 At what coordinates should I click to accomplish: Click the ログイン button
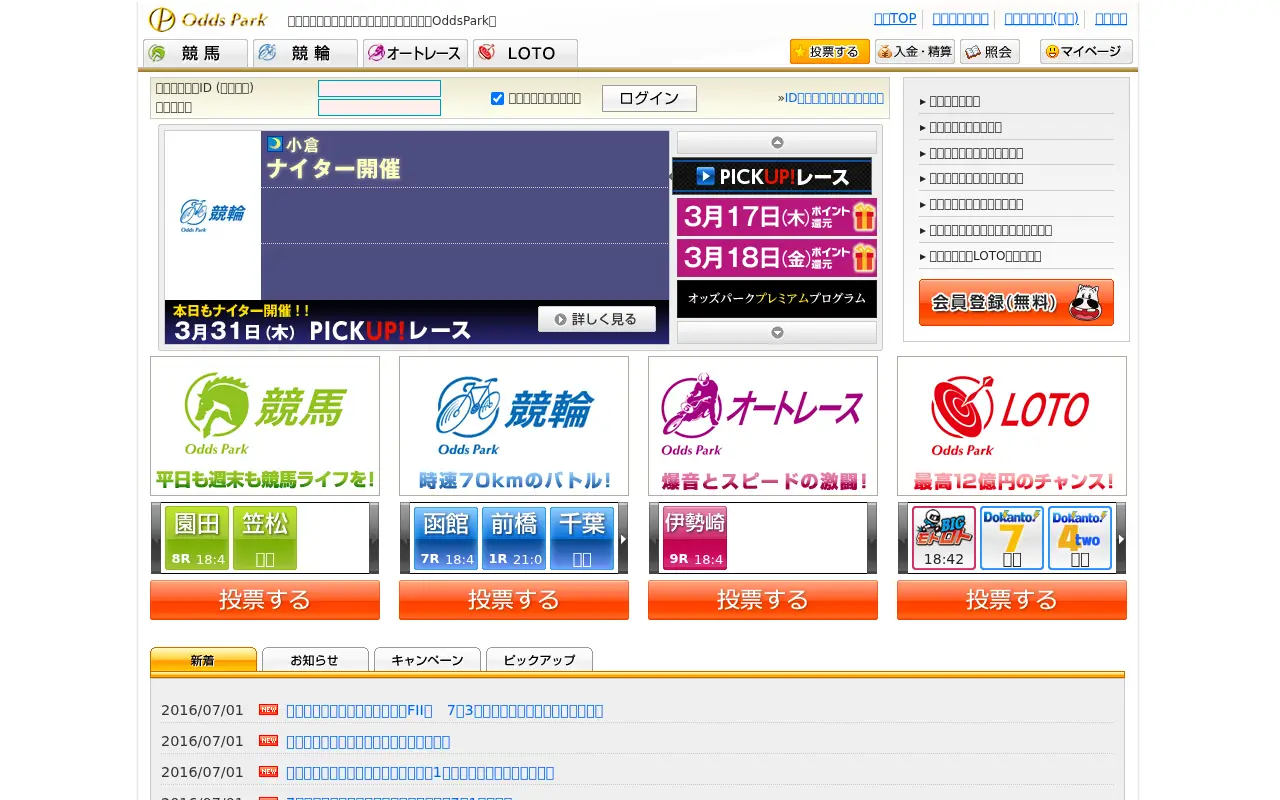point(649,98)
